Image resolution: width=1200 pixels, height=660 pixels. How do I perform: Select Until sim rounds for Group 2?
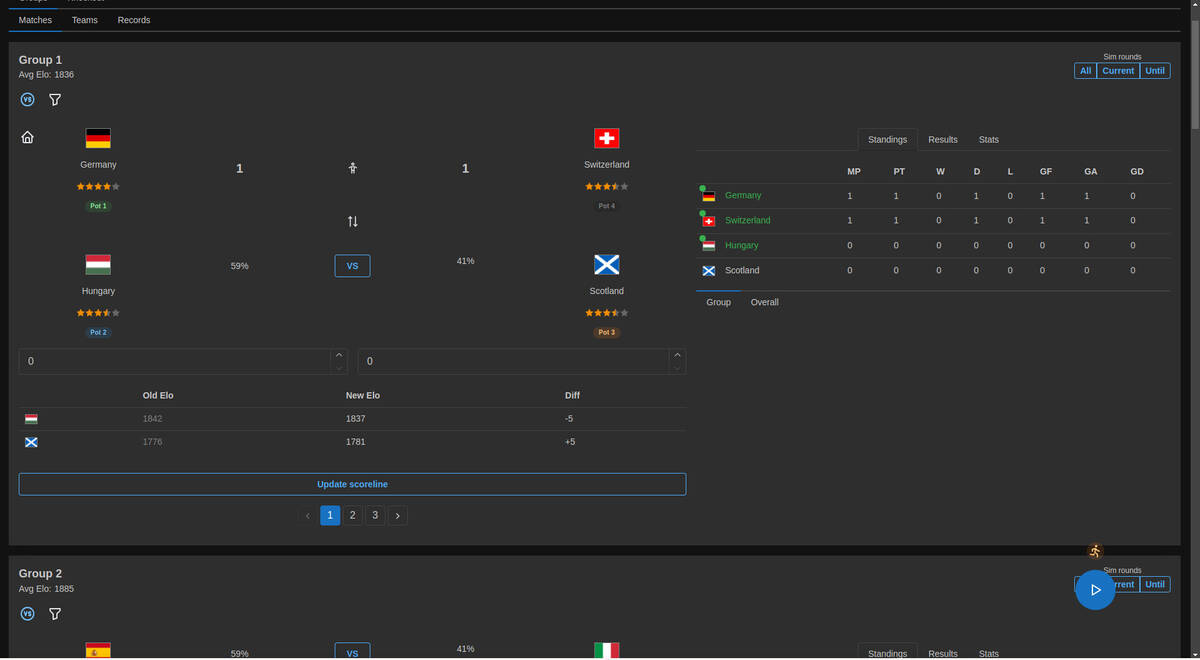[x=1155, y=584]
